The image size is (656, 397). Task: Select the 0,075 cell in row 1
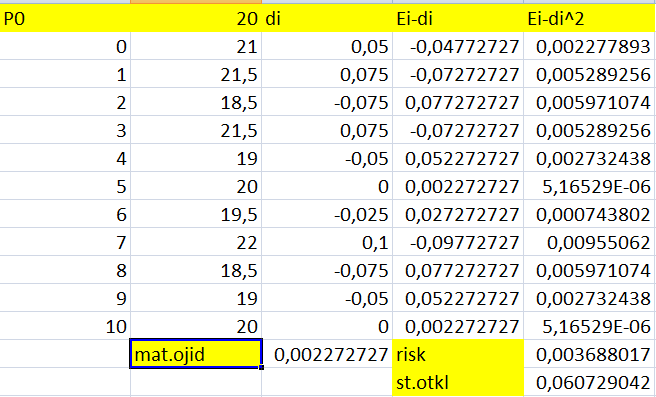click(327, 74)
